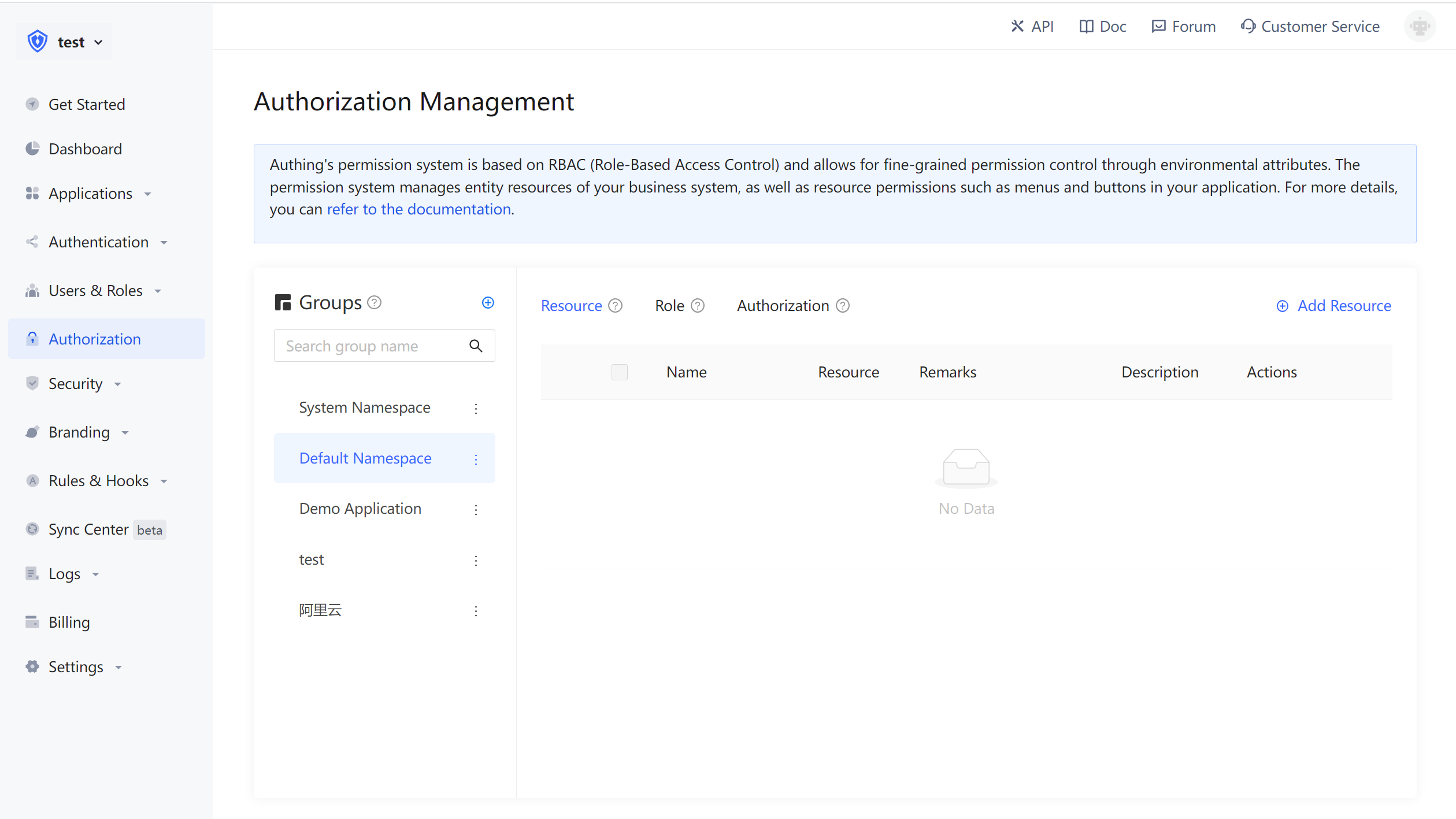Switch to the Role tab
The image size is (1456, 819).
tap(669, 306)
